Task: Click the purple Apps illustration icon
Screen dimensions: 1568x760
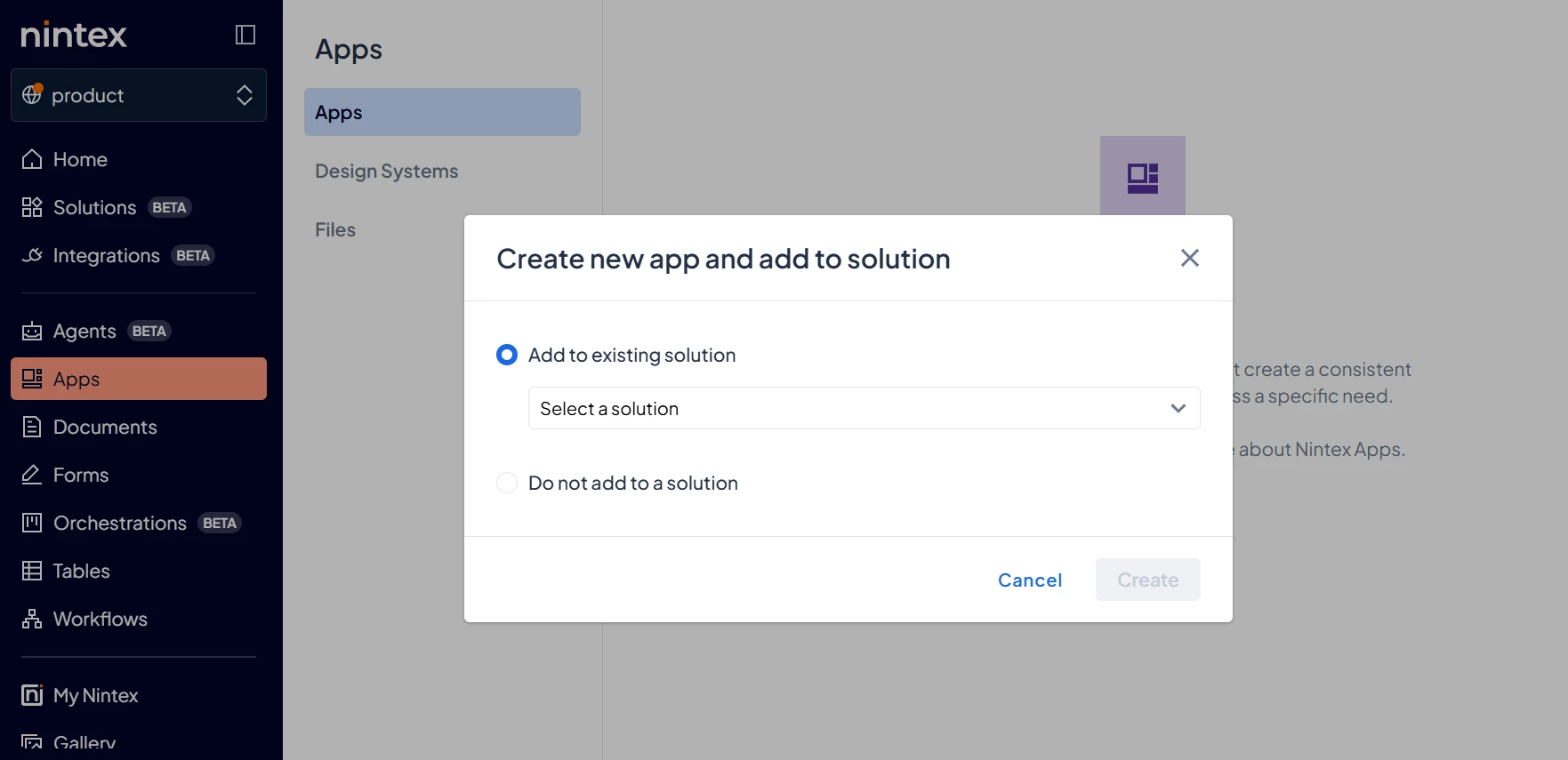Action: tap(1143, 176)
